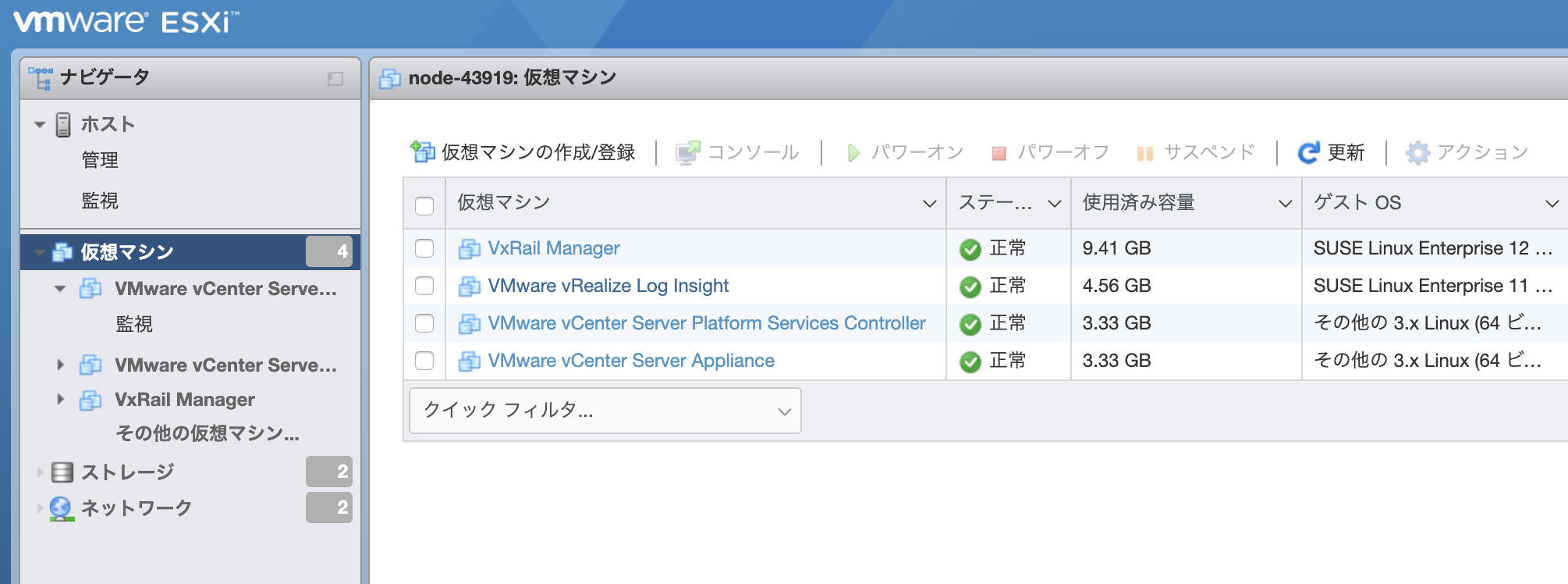The height and width of the screenshot is (584, 1568).
Task: Click the Storage icon
Action: [x=62, y=472]
